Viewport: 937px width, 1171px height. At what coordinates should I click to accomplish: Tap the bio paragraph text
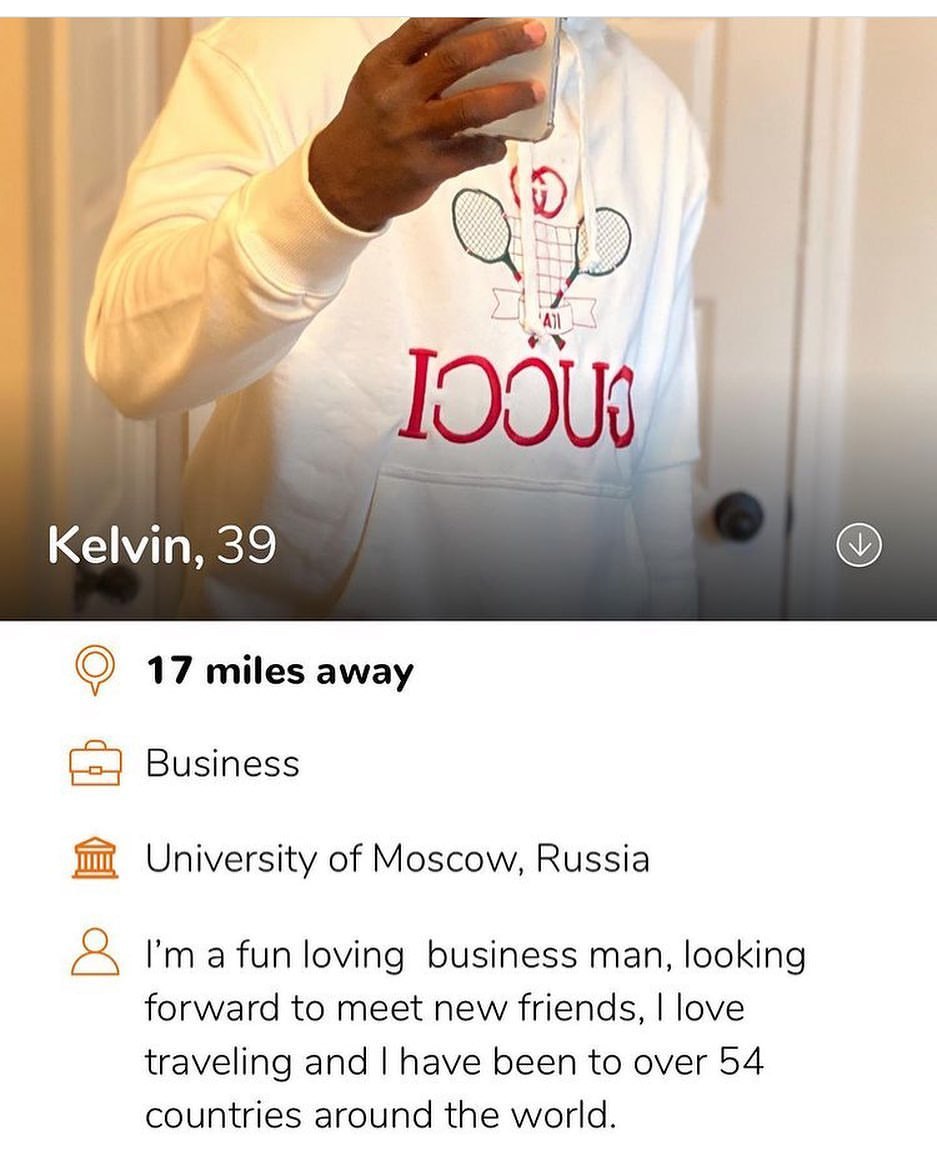click(476, 1034)
